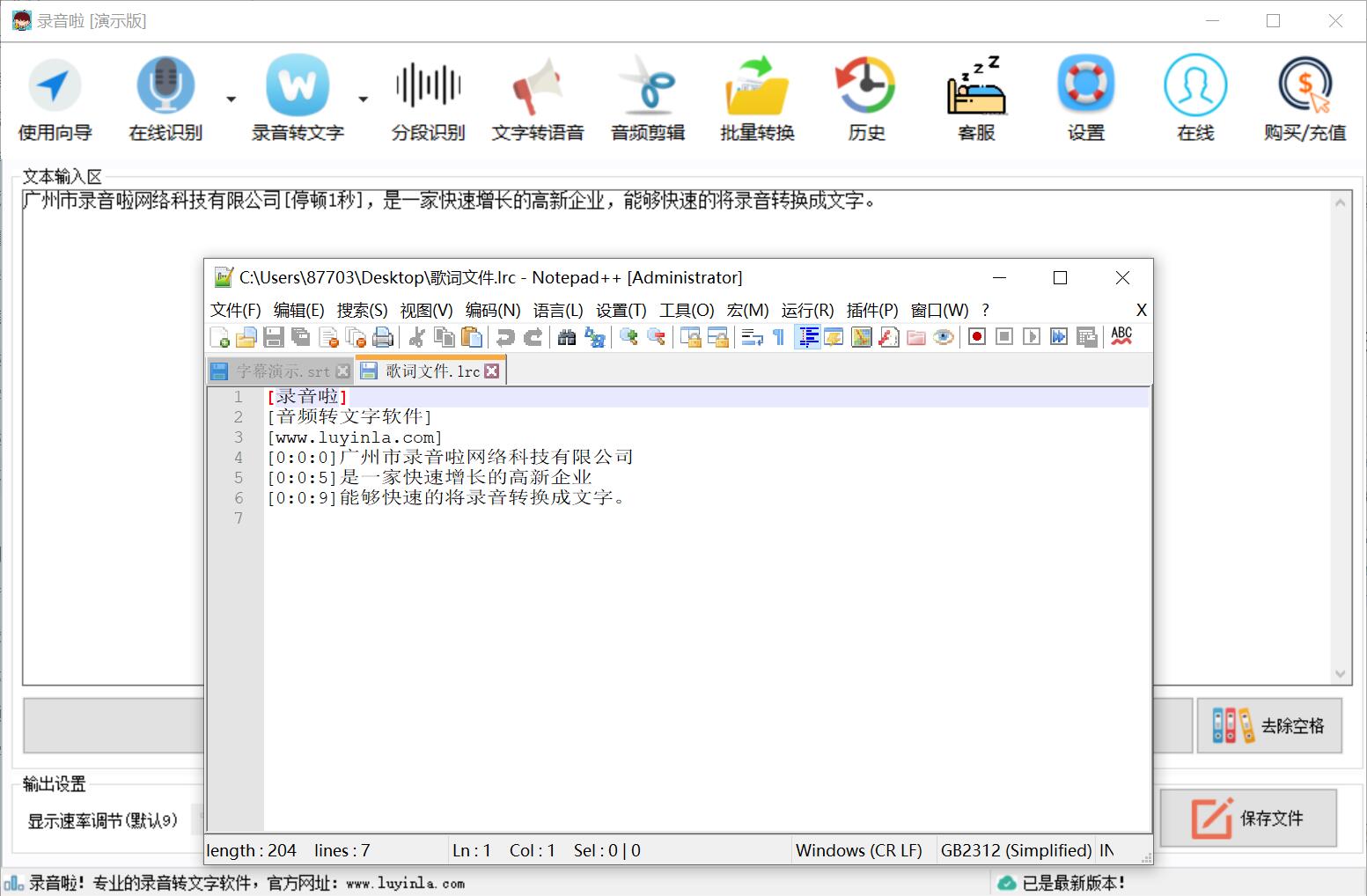Open 文件(F) menu in Notepad++
This screenshot has height=896, width=1367.
click(x=236, y=310)
